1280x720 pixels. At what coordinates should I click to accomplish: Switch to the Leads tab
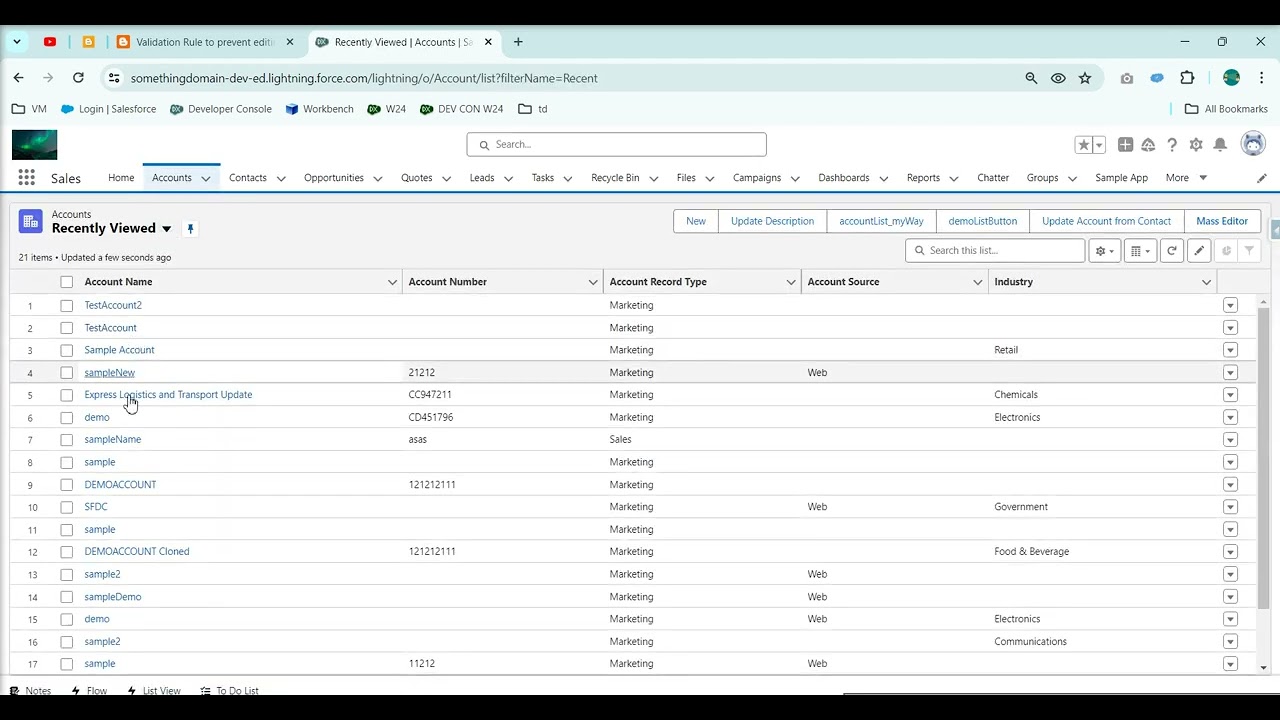pos(482,178)
